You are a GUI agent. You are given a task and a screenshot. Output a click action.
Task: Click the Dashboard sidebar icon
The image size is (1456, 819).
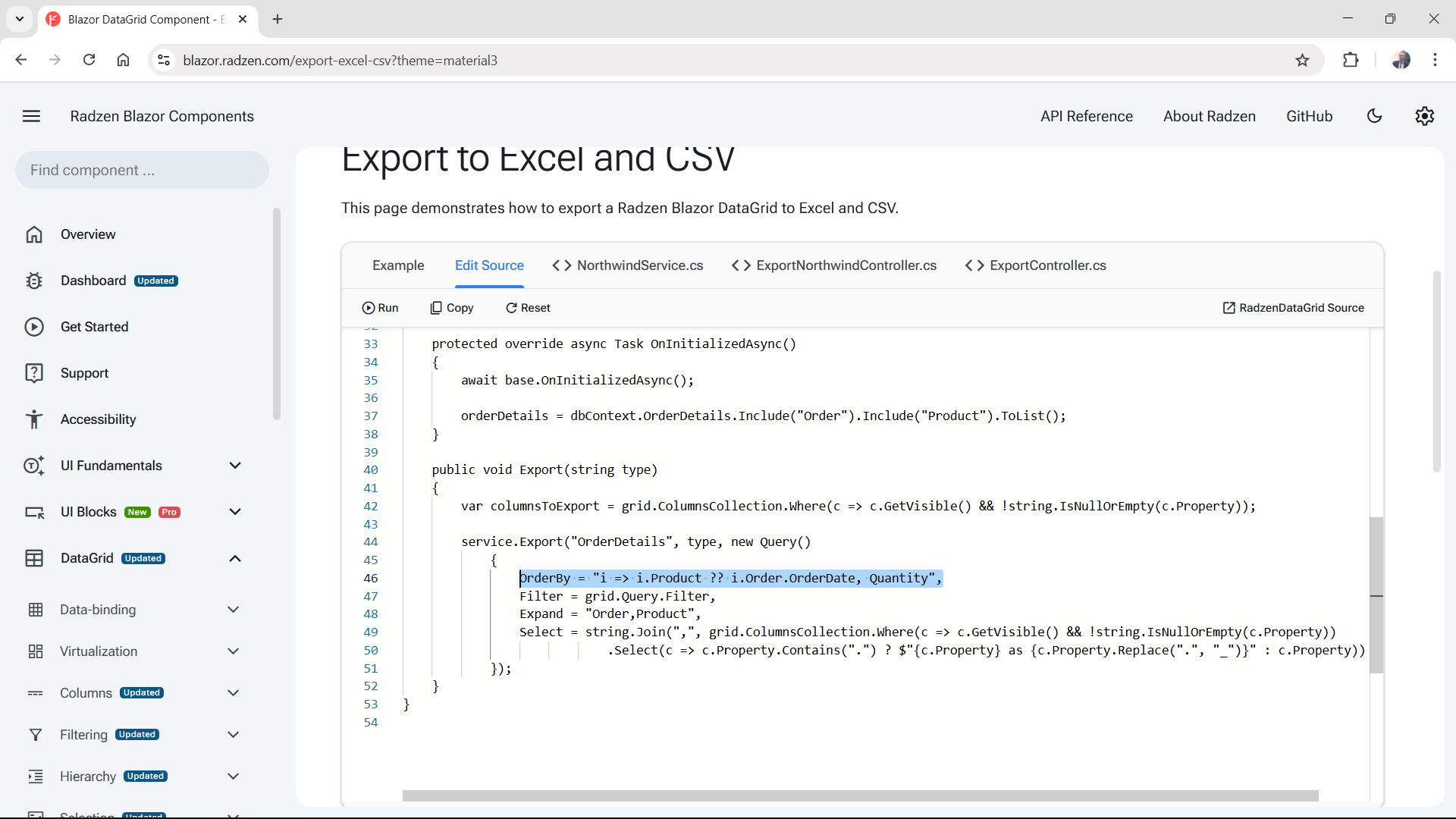[34, 281]
